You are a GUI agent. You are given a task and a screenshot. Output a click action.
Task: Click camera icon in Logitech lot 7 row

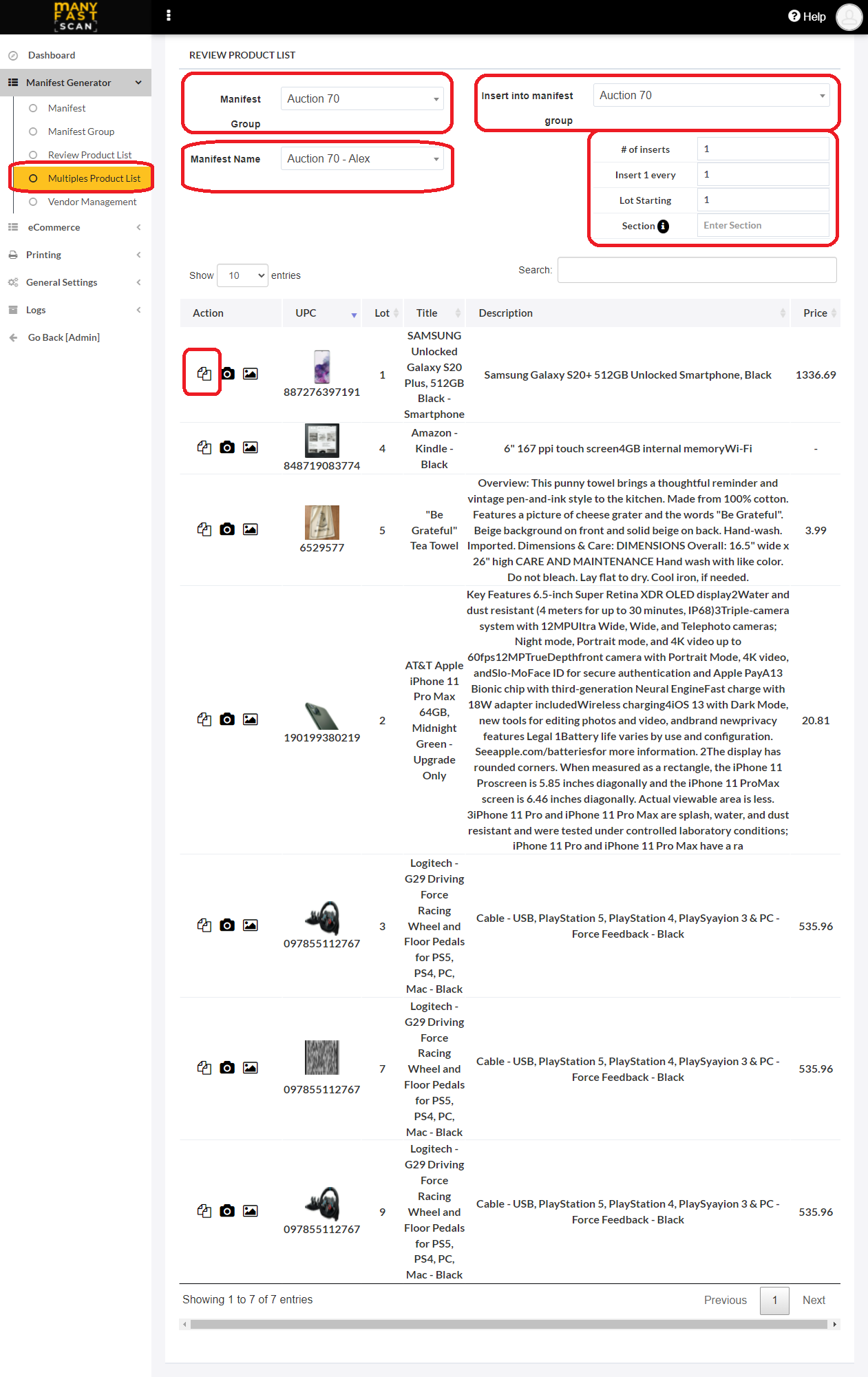227,1067
